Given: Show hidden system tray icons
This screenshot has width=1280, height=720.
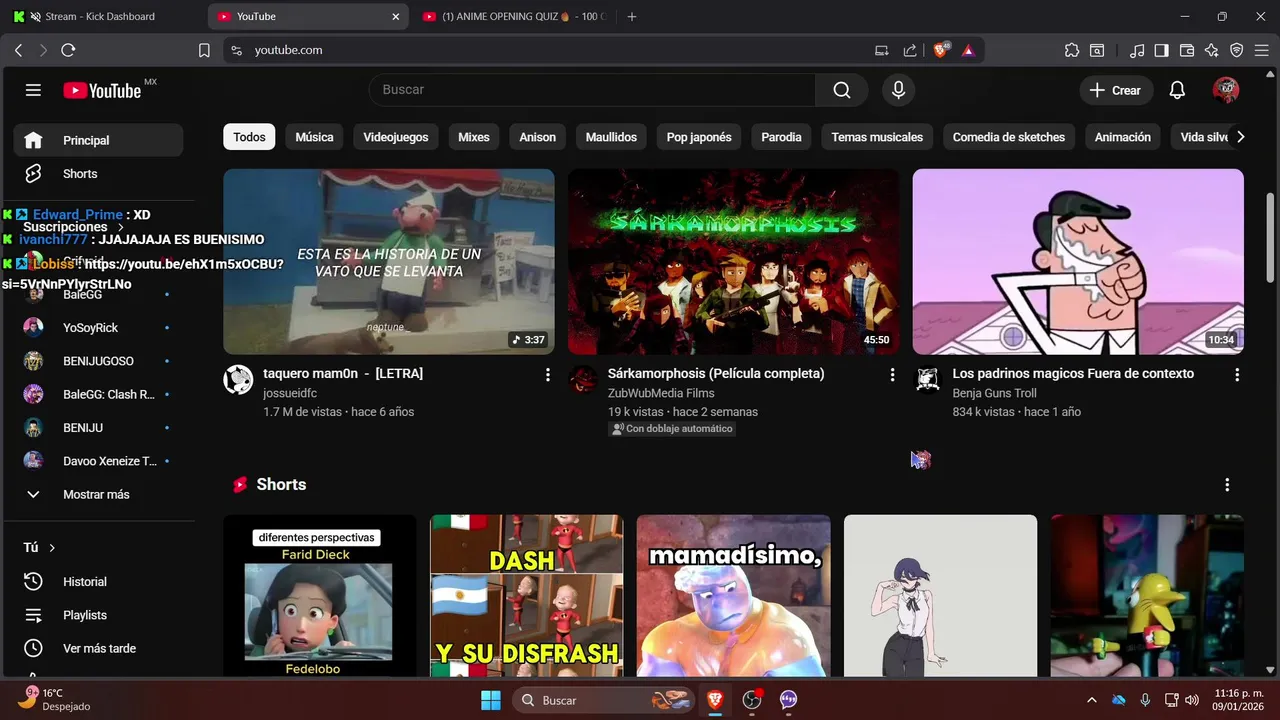Looking at the screenshot, I should coord(1091,700).
